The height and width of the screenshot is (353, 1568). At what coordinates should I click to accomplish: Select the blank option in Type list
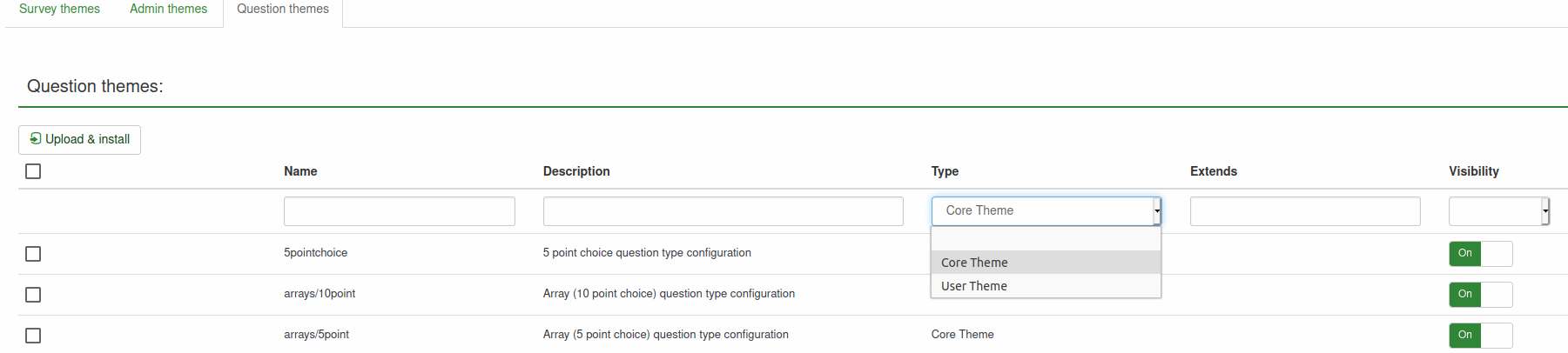(x=1045, y=239)
